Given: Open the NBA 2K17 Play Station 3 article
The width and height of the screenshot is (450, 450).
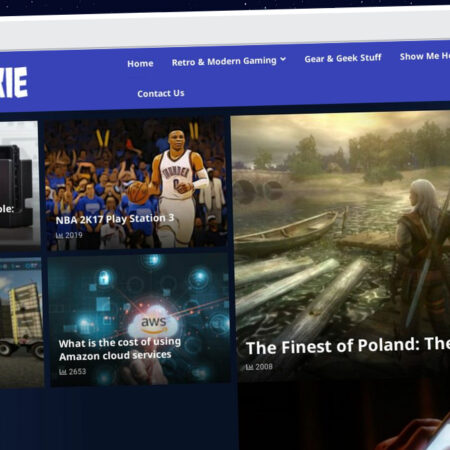Looking at the screenshot, I should coord(115,219).
